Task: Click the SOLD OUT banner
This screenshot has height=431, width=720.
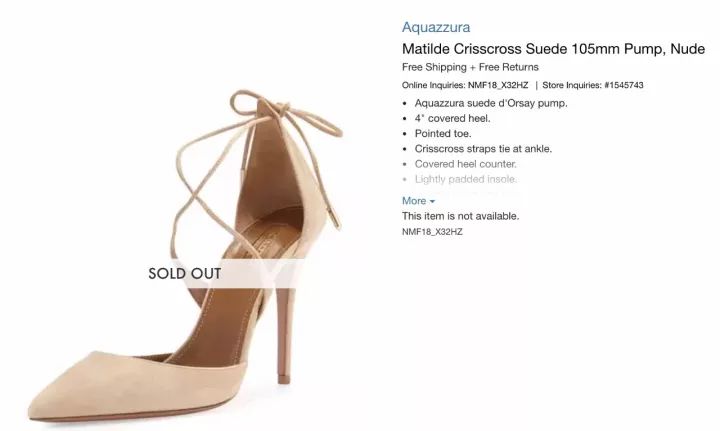Action: coord(185,273)
